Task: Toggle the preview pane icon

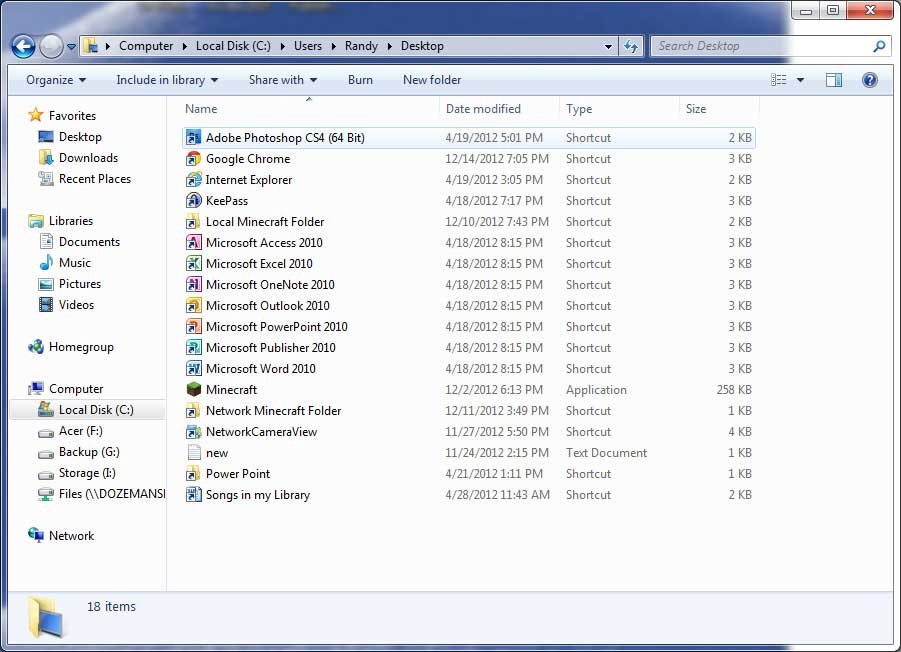Action: pos(834,80)
